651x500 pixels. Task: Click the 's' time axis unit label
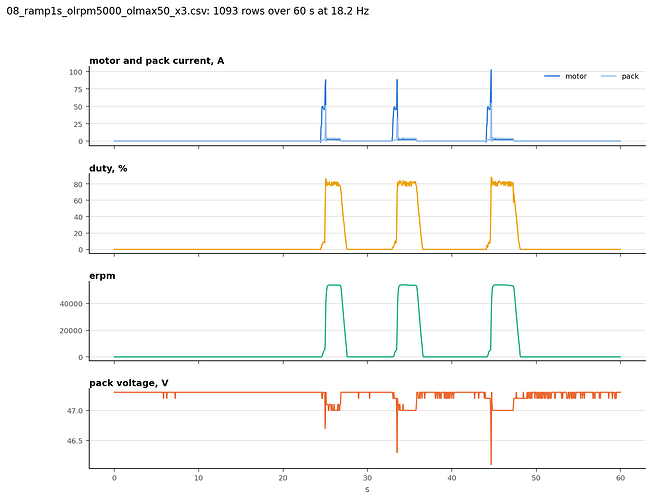(367, 490)
